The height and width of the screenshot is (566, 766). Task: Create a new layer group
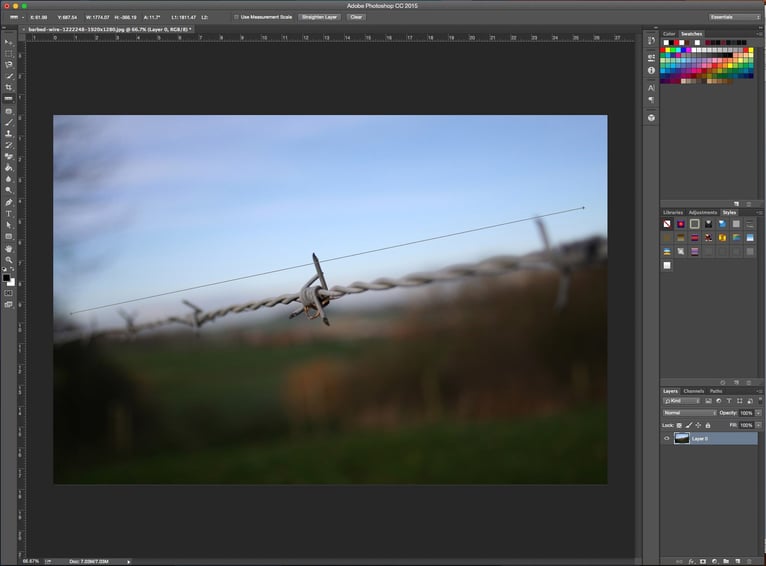point(726,562)
